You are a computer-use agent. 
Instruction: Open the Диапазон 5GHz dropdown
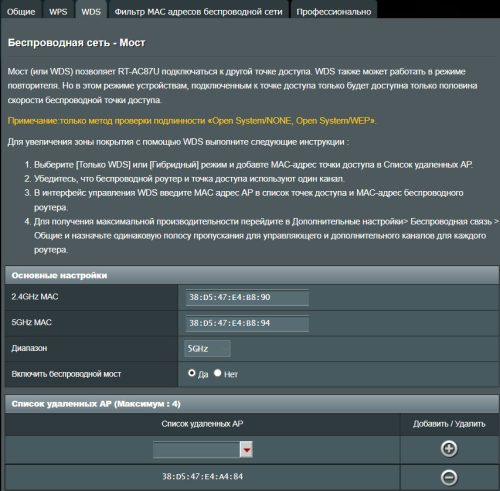pos(207,349)
